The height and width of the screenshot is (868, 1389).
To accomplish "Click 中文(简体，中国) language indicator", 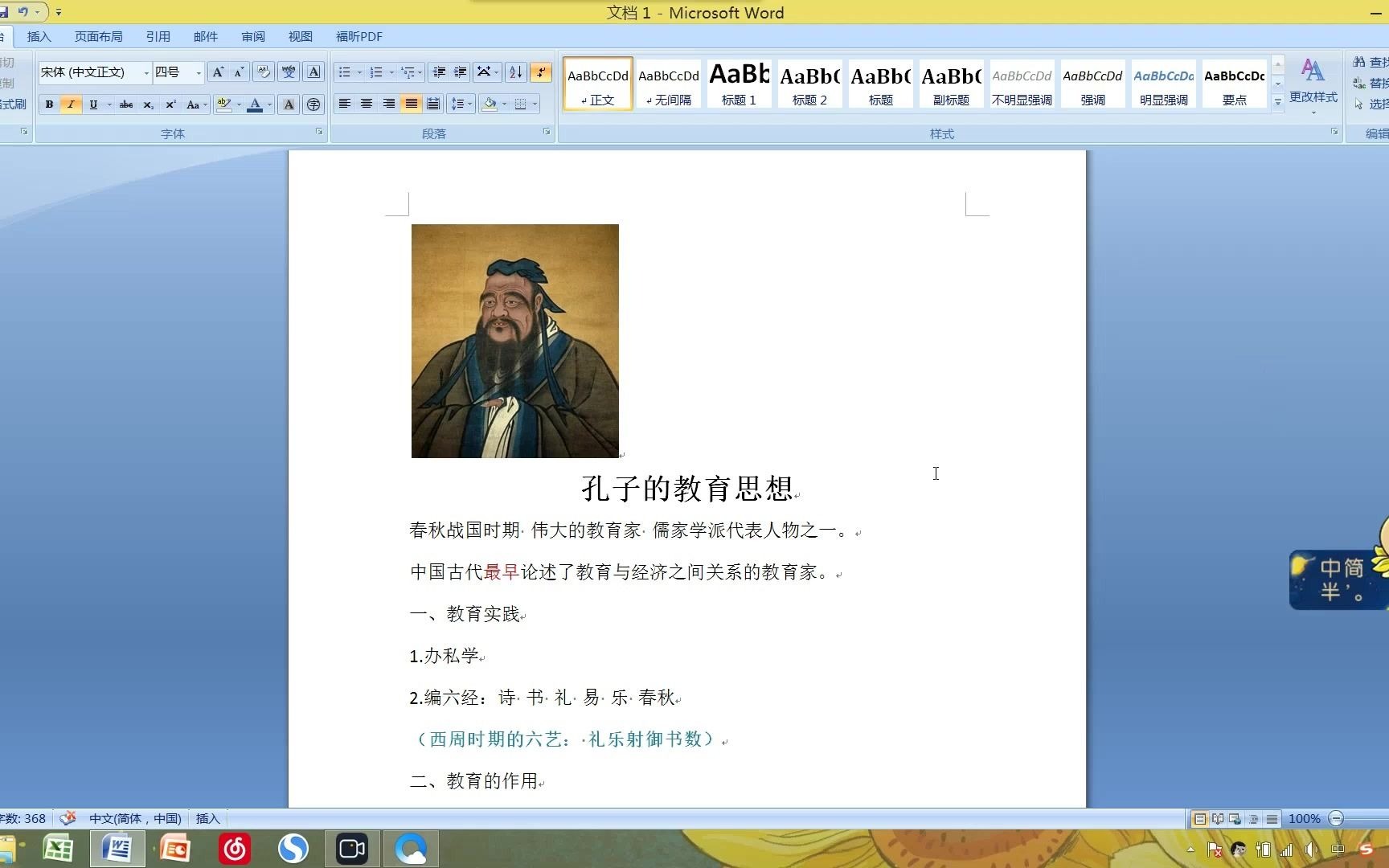I will pyautogui.click(x=135, y=818).
